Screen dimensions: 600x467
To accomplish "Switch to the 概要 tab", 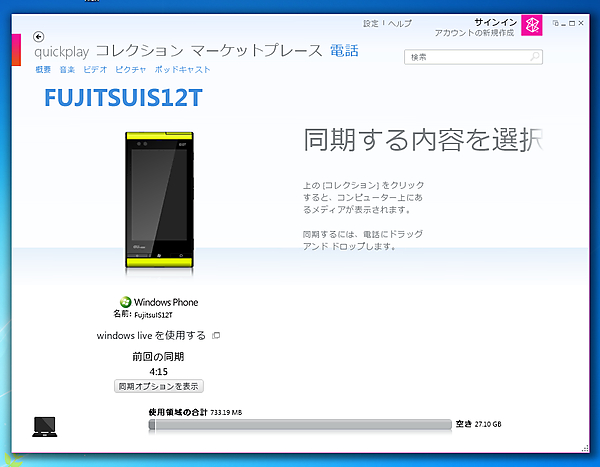I will (43, 70).
